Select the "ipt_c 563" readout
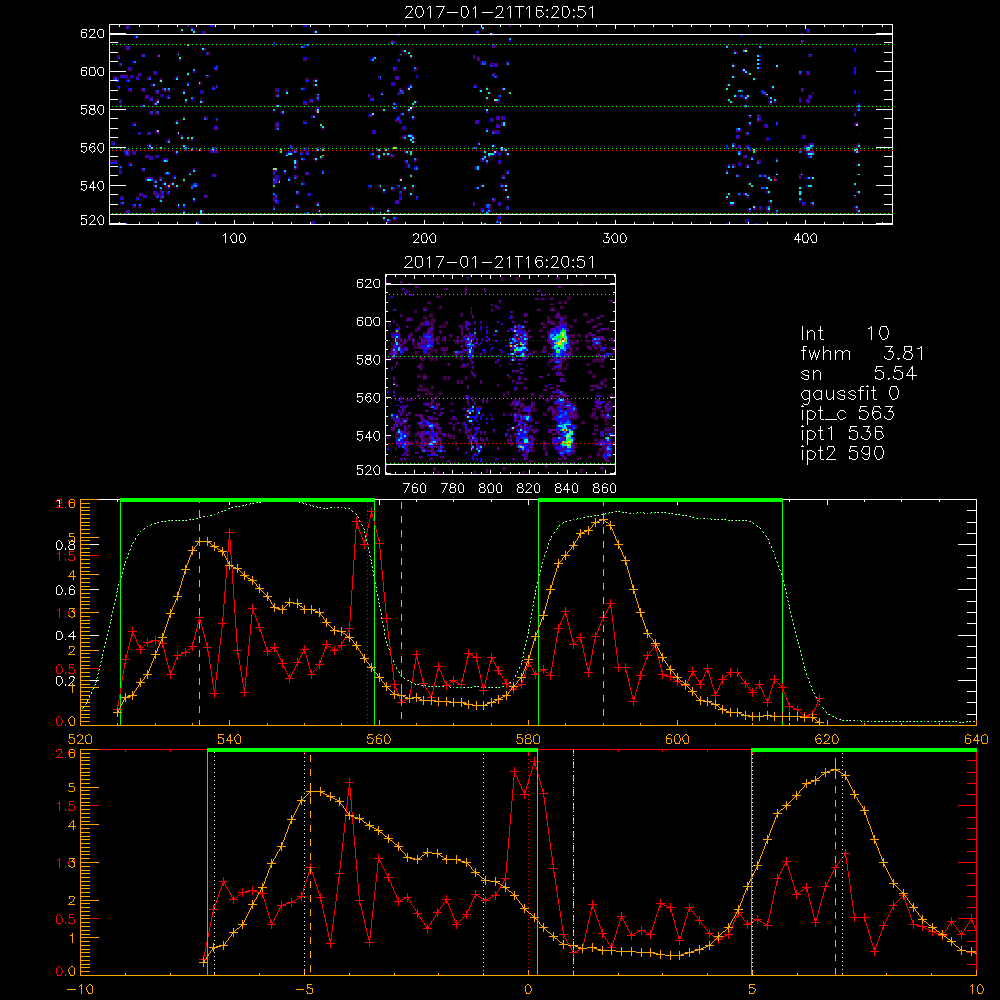Screen dimensions: 1000x1000 click(848, 413)
